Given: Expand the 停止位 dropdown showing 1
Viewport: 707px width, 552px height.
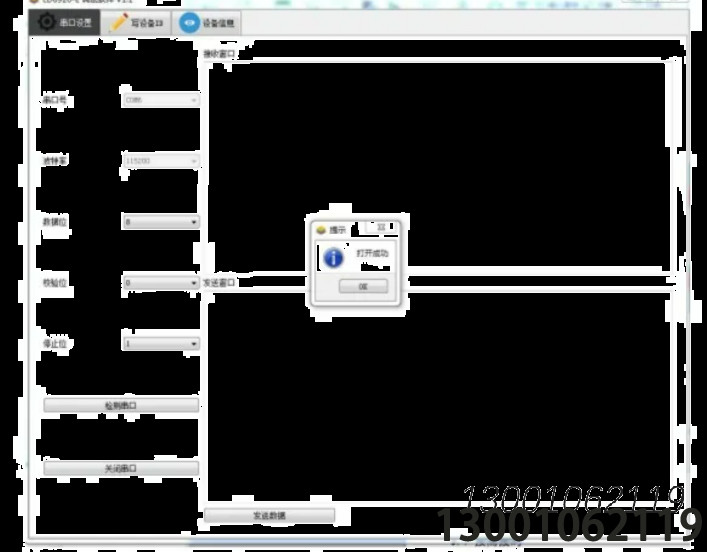Looking at the screenshot, I should (x=161, y=344).
